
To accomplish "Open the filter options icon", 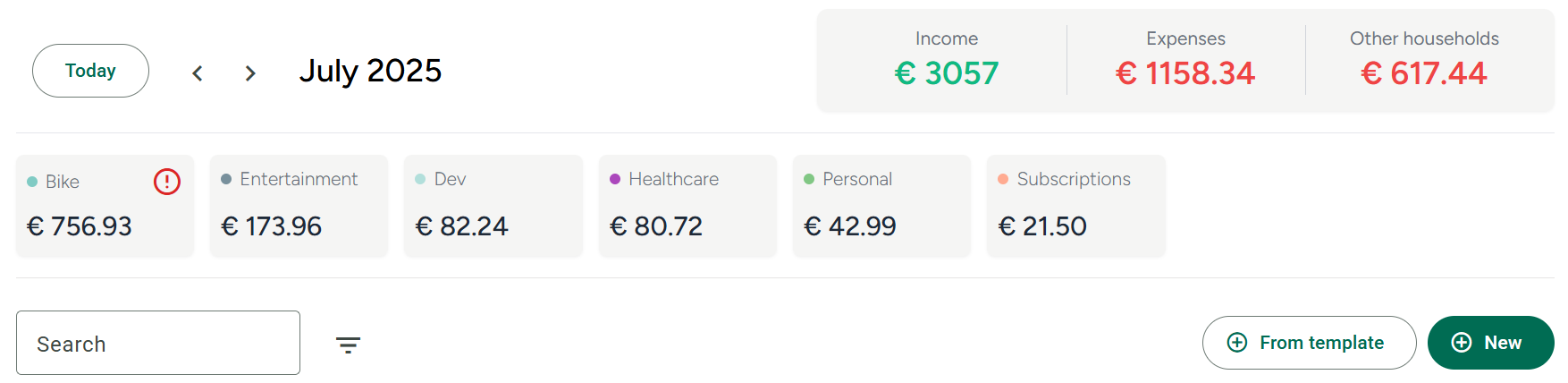I will [348, 345].
